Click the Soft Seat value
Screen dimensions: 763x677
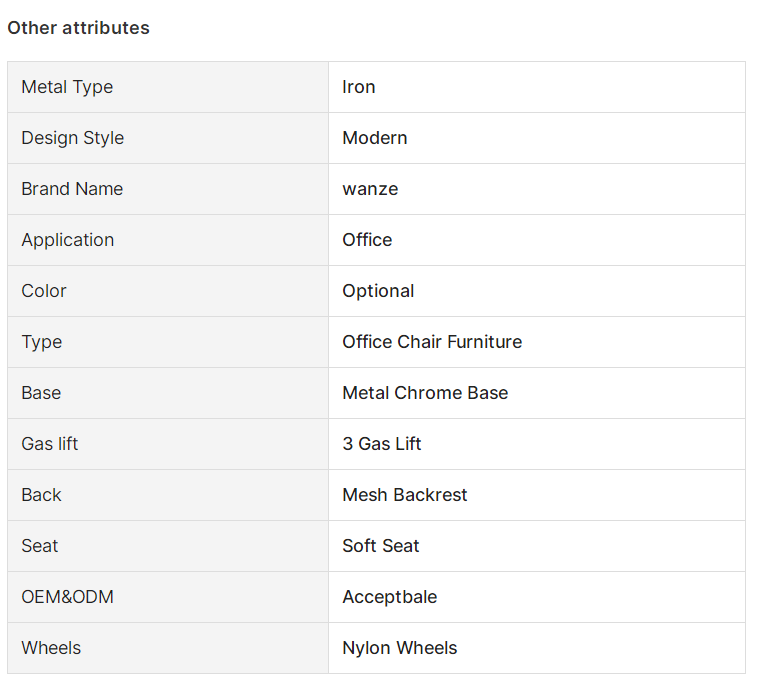[x=381, y=546]
